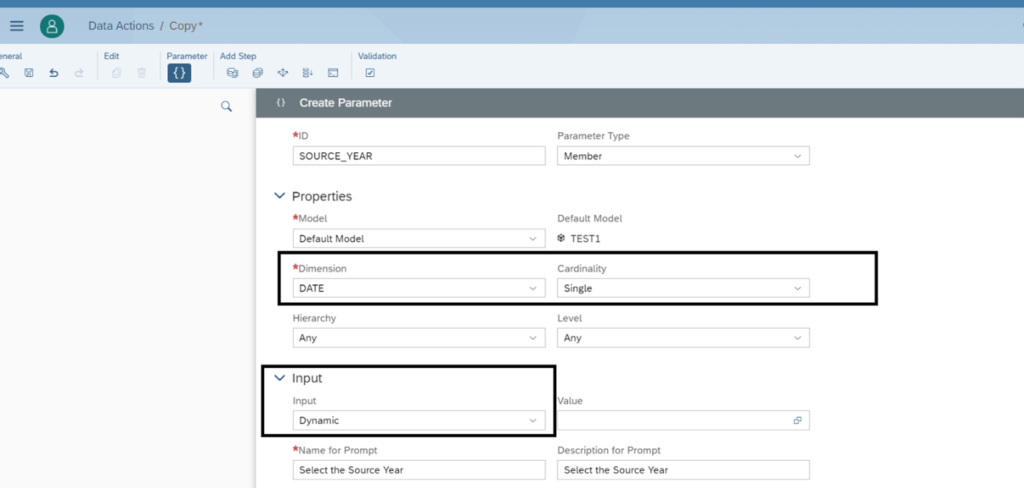The image size is (1024, 488).
Task: Click the Add Step toolbar group label
Action: point(238,56)
